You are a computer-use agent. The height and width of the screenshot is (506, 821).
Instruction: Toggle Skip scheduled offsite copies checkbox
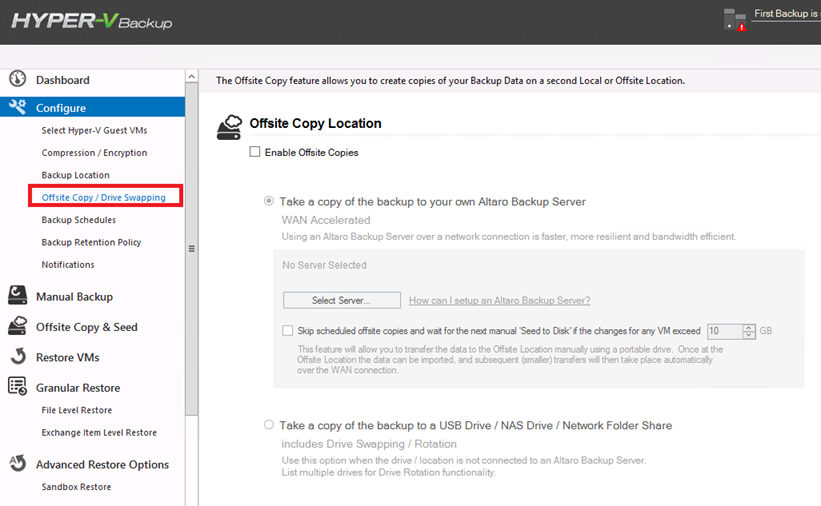287,331
